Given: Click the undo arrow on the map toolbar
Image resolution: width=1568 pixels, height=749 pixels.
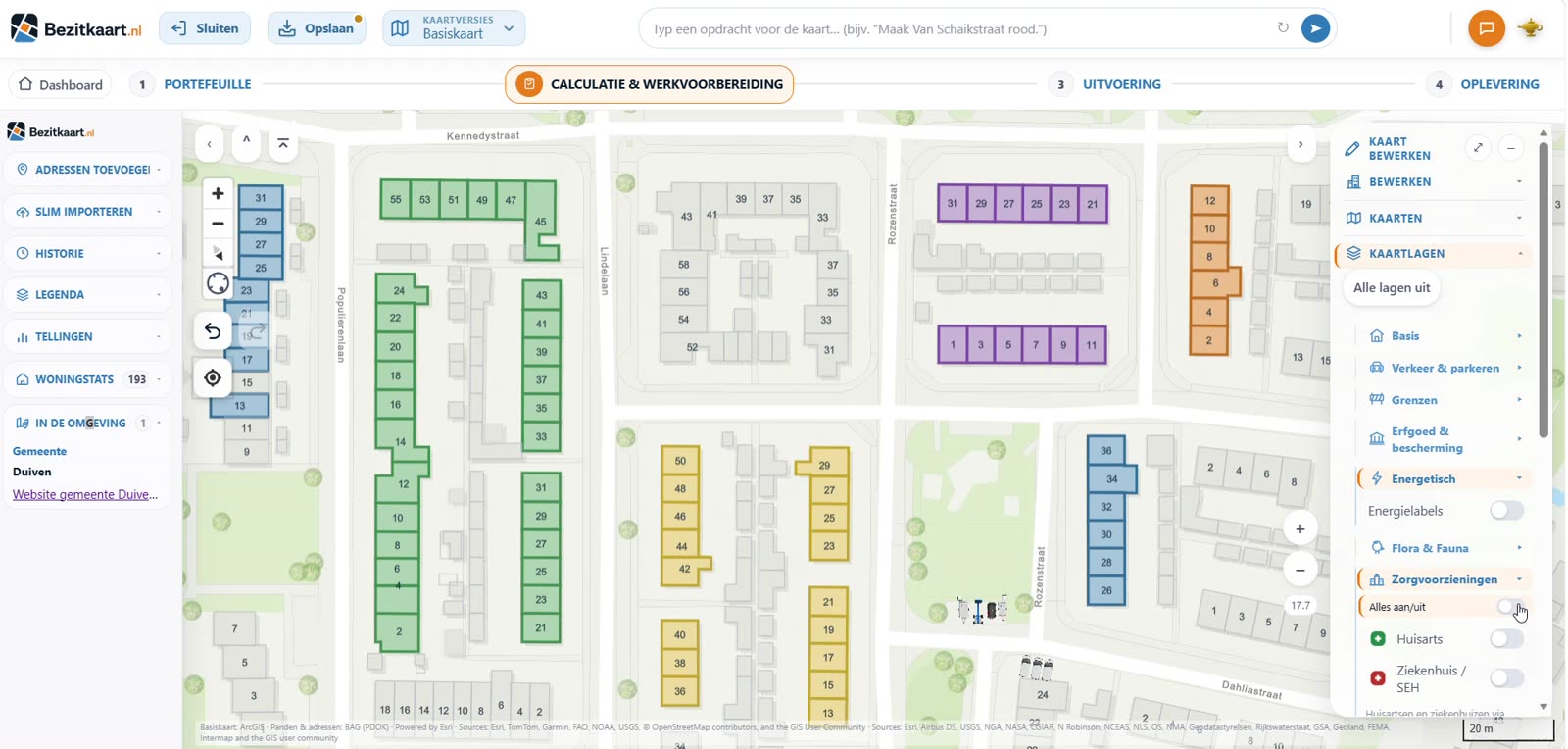Looking at the screenshot, I should pos(213,331).
